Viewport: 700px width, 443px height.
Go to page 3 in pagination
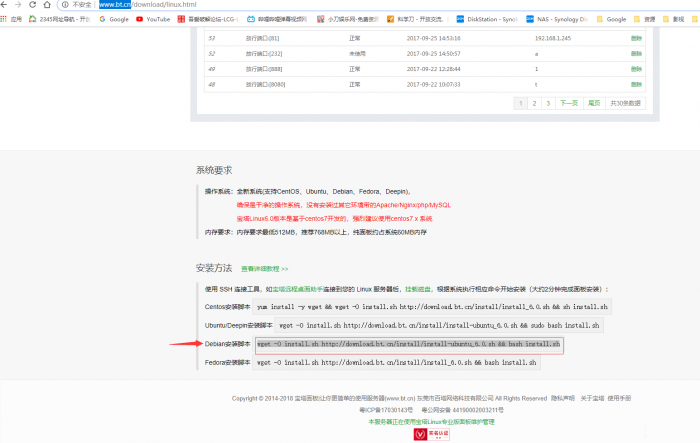coord(548,102)
